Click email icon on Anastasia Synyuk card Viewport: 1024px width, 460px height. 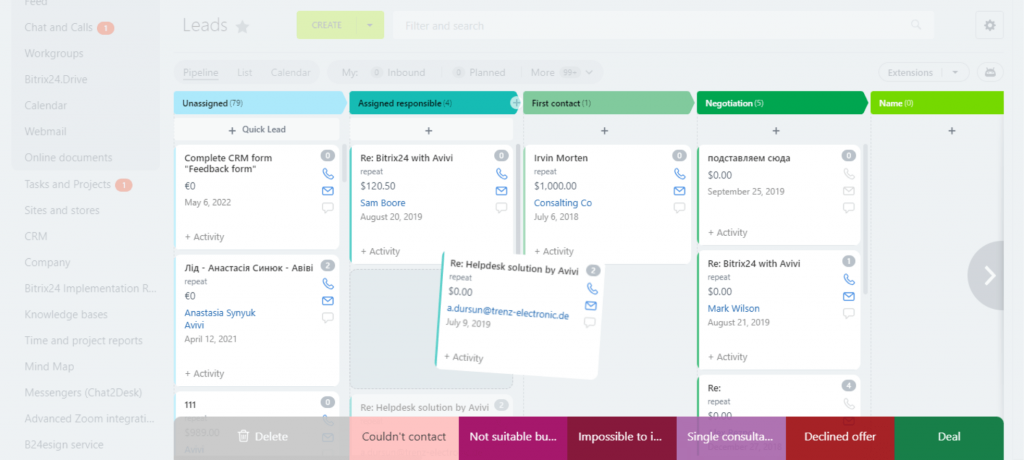pyautogui.click(x=328, y=301)
